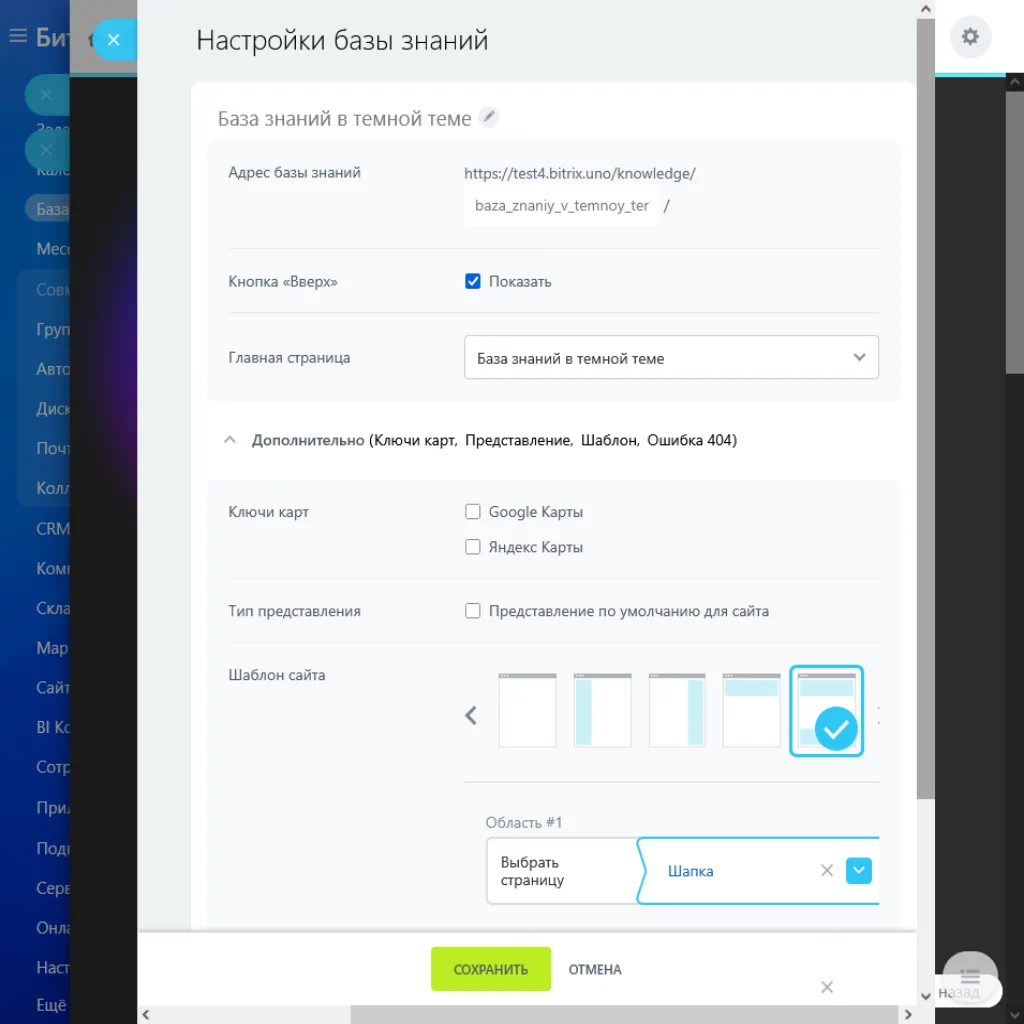Close the settings slider panel
Viewport: 1024px width, 1024px height.
[113, 40]
